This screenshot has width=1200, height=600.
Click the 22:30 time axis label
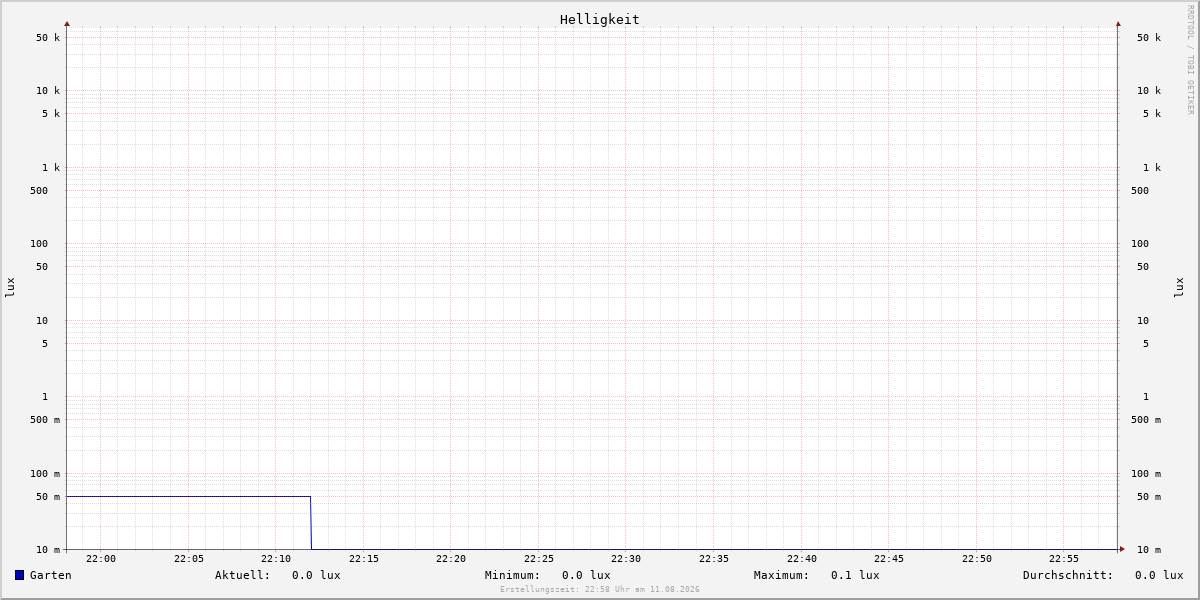(626, 559)
